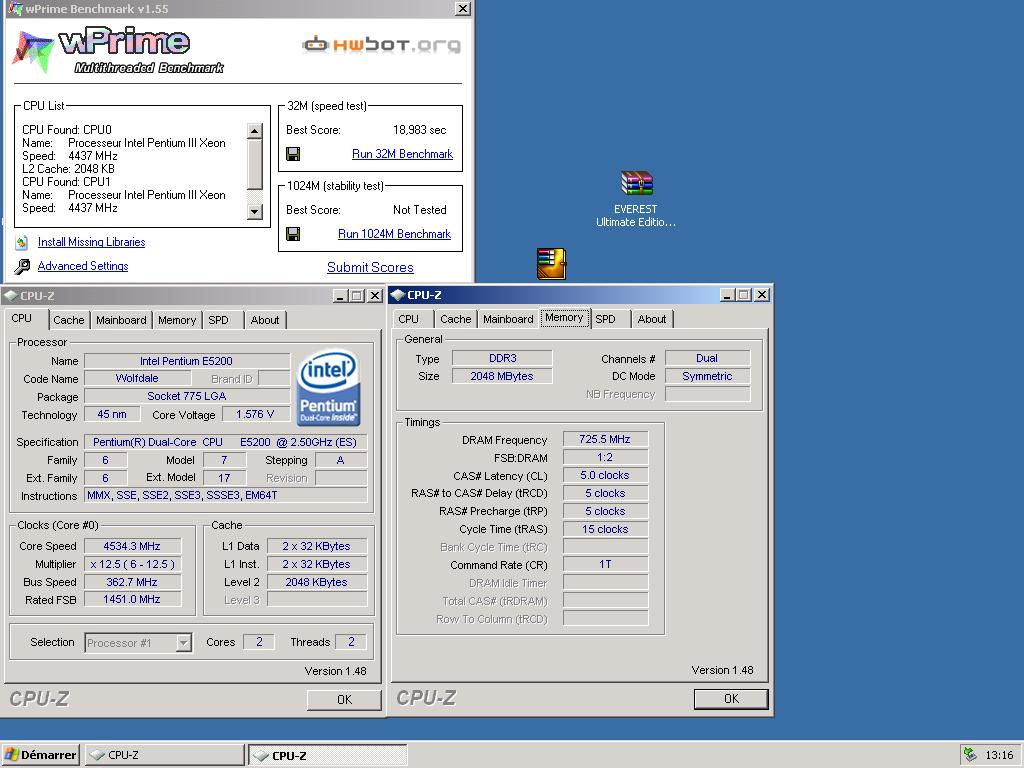Open Cache tab in right CPU-Z window
This screenshot has width=1024, height=768.
click(456, 319)
